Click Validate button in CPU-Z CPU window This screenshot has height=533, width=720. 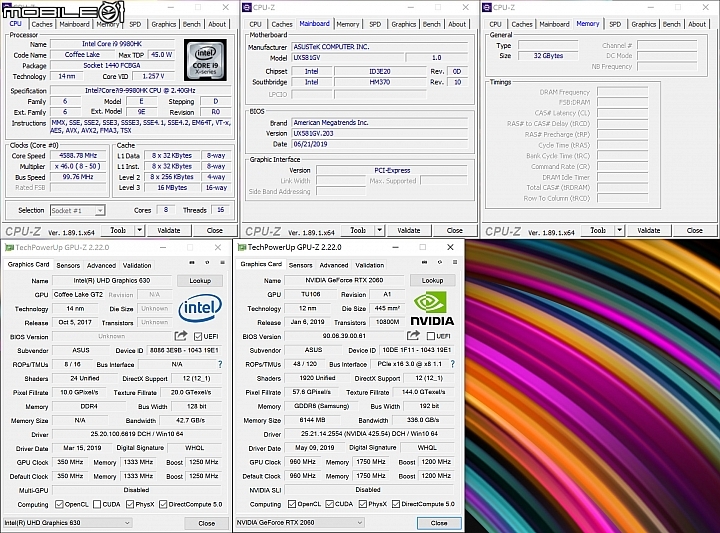(x=169, y=230)
